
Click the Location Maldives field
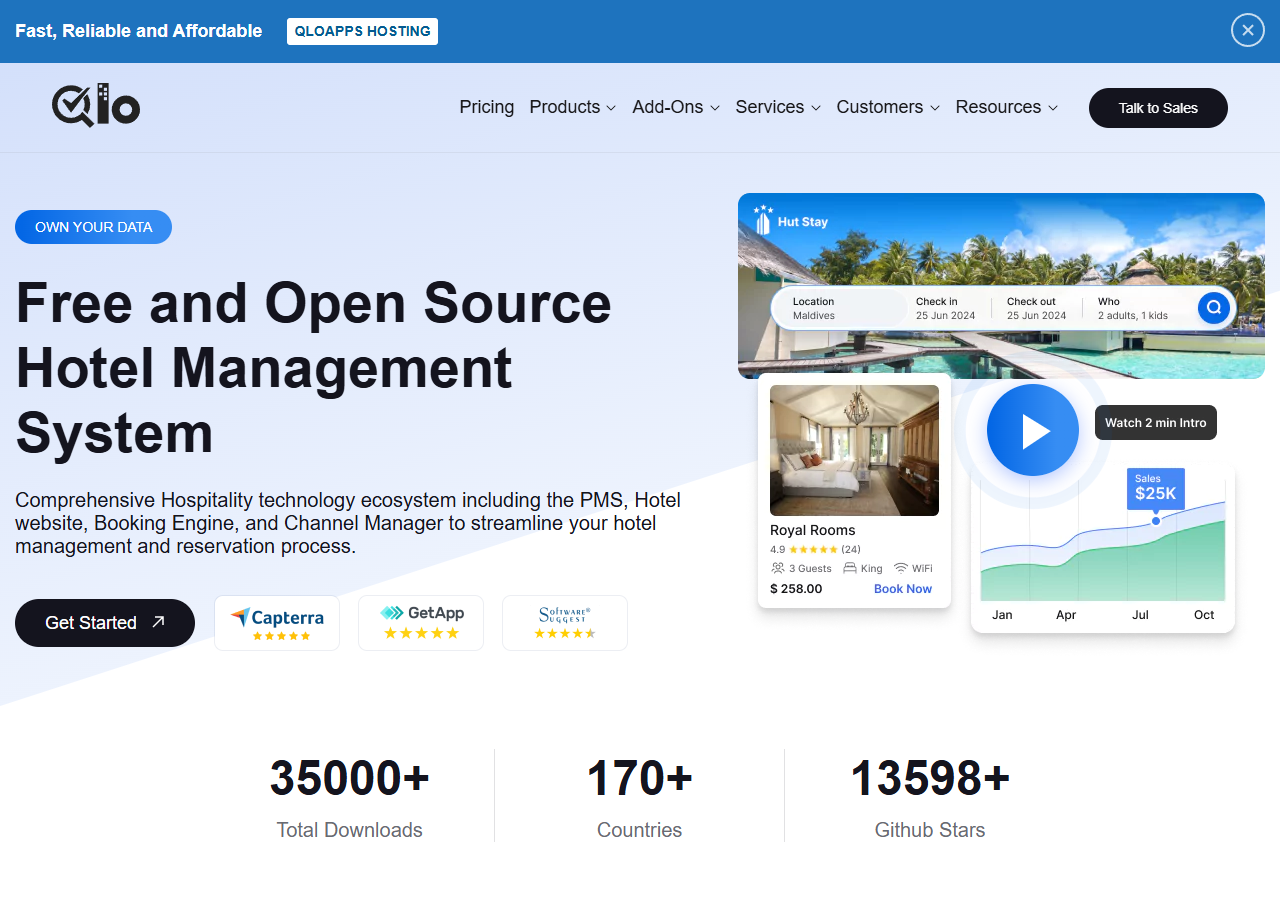click(x=838, y=308)
